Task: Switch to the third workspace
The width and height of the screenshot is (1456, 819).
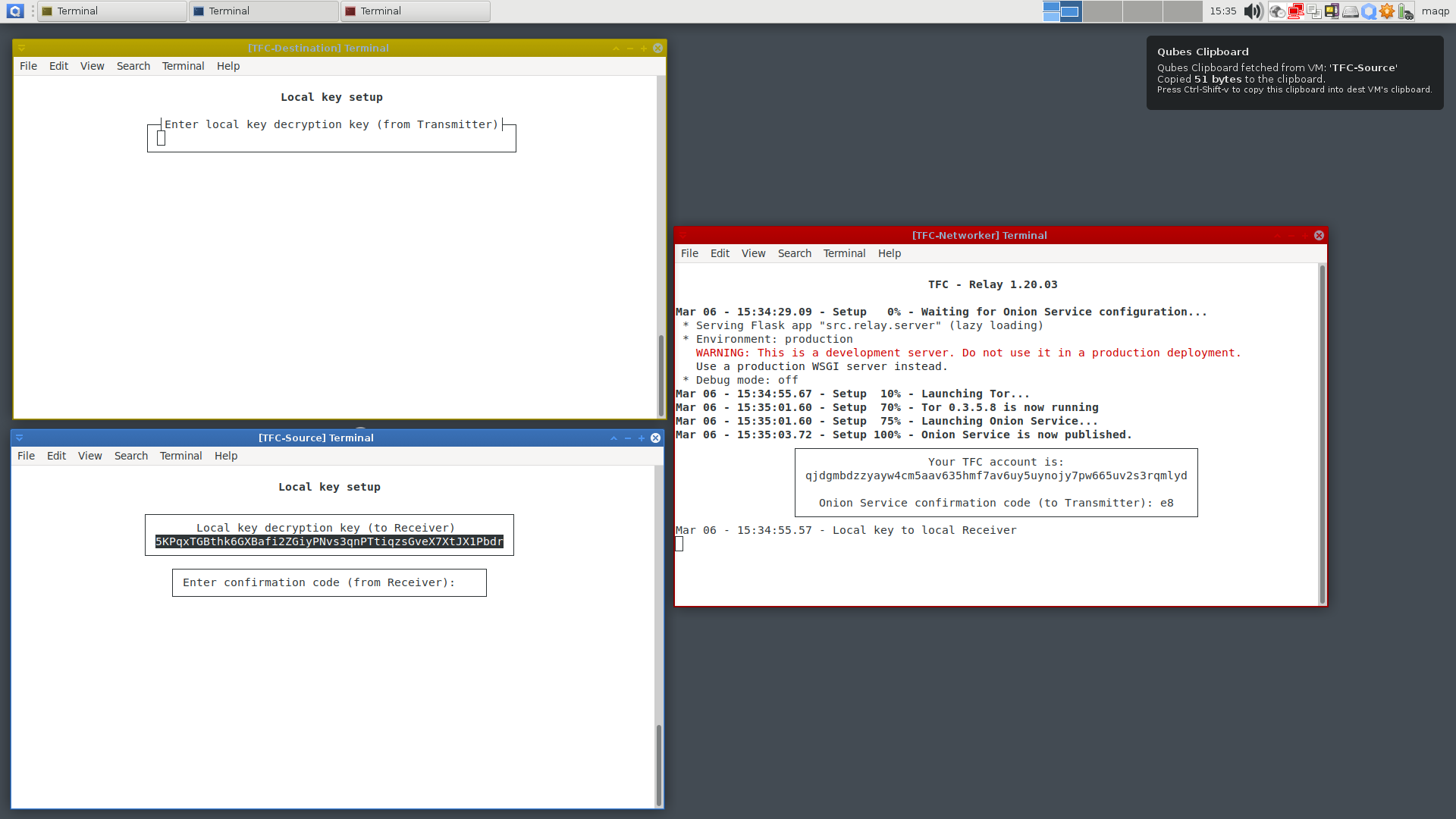Action: pyautogui.click(x=1142, y=11)
